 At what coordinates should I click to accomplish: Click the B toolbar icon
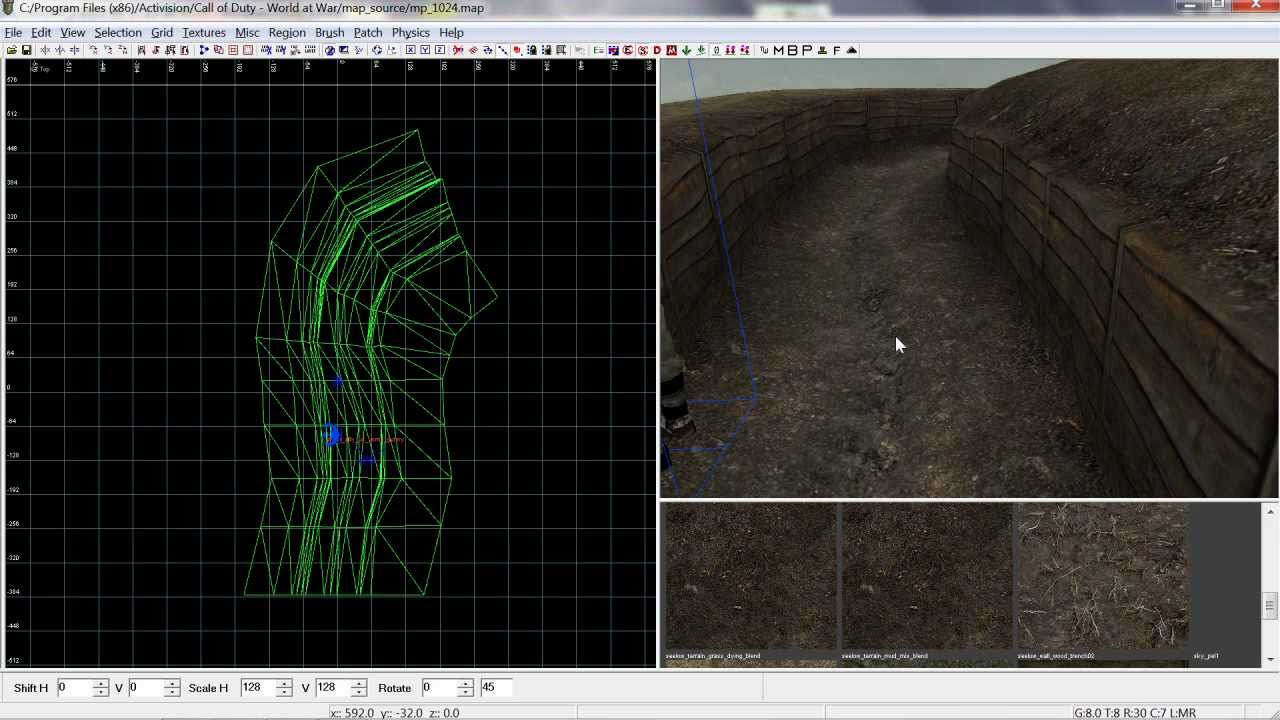tap(792, 50)
